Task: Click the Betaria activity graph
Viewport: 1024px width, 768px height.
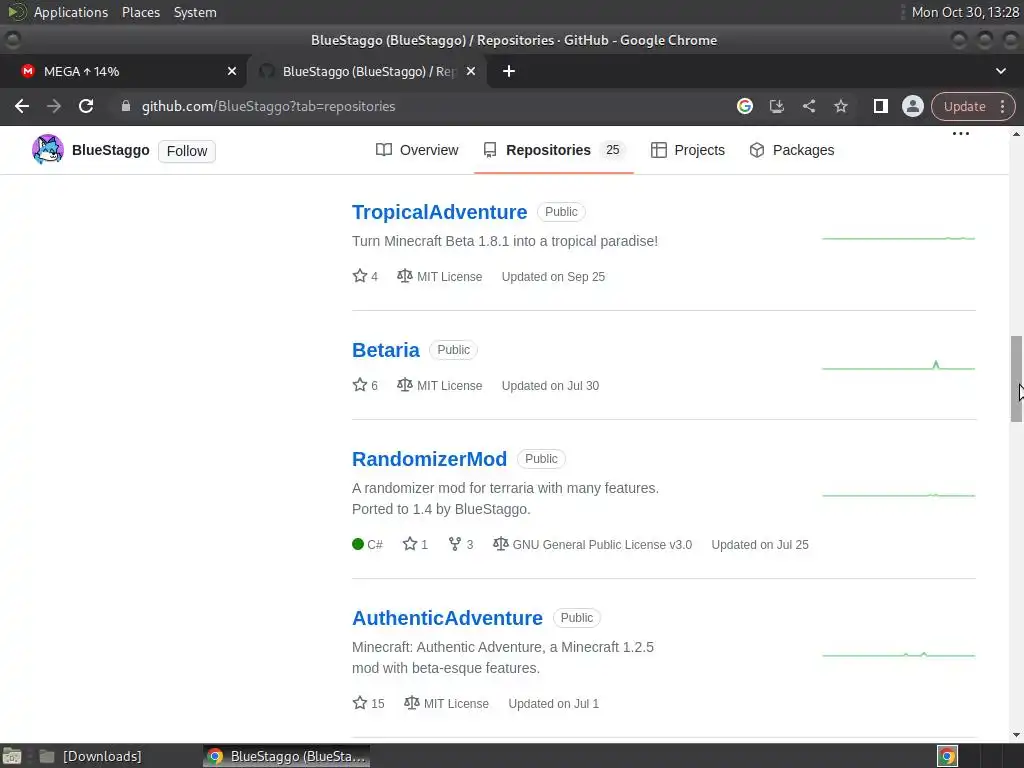Action: 899,366
